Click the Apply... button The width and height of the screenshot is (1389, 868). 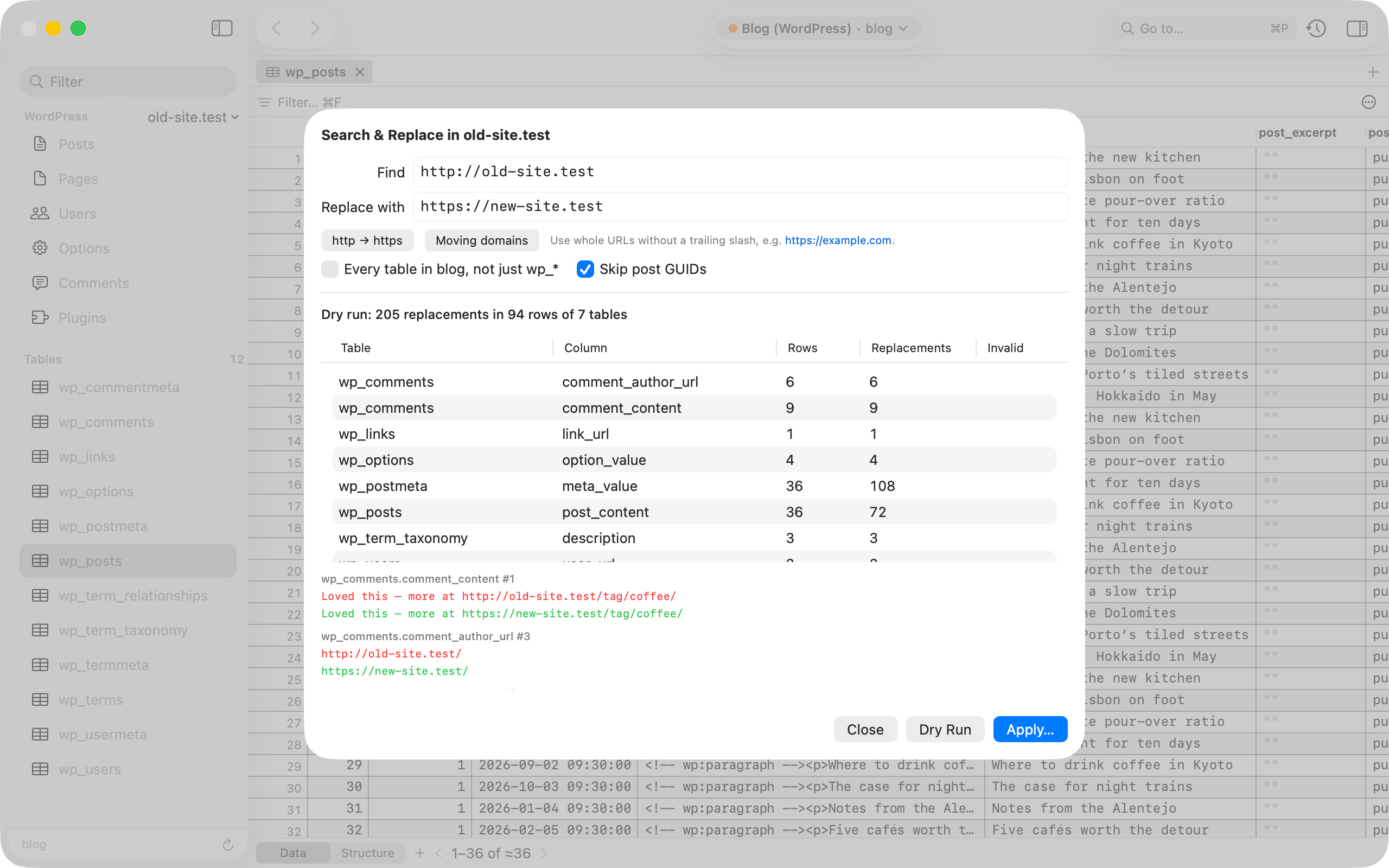click(1030, 729)
